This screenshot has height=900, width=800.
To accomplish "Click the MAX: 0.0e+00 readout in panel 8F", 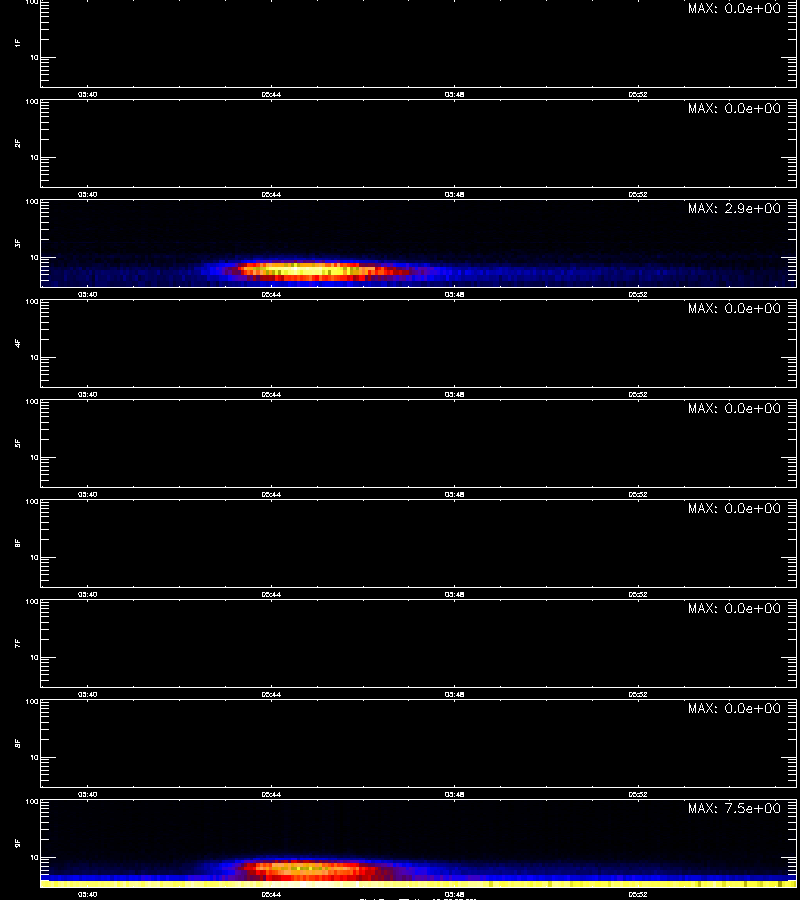I will click(734, 708).
